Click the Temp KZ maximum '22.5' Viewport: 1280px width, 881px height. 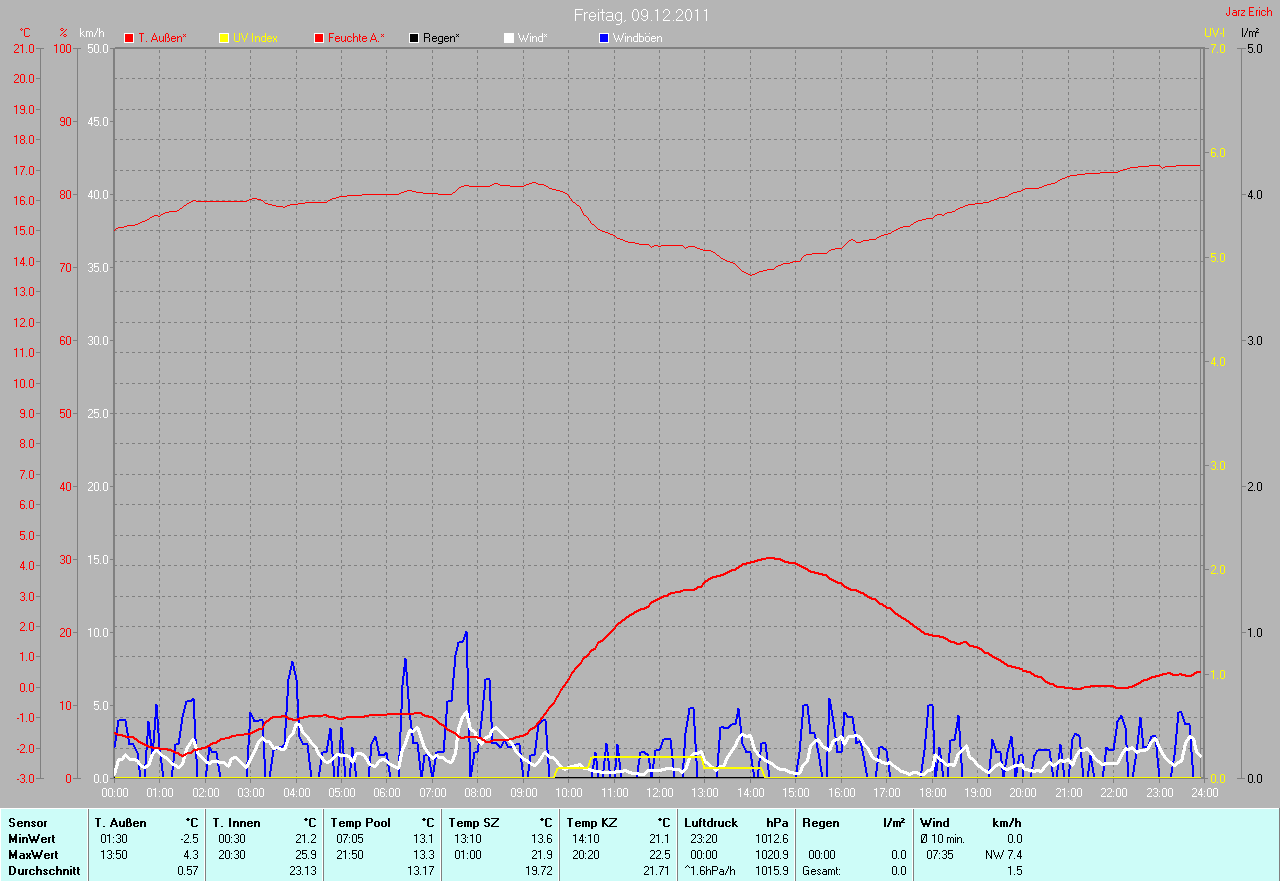point(660,855)
